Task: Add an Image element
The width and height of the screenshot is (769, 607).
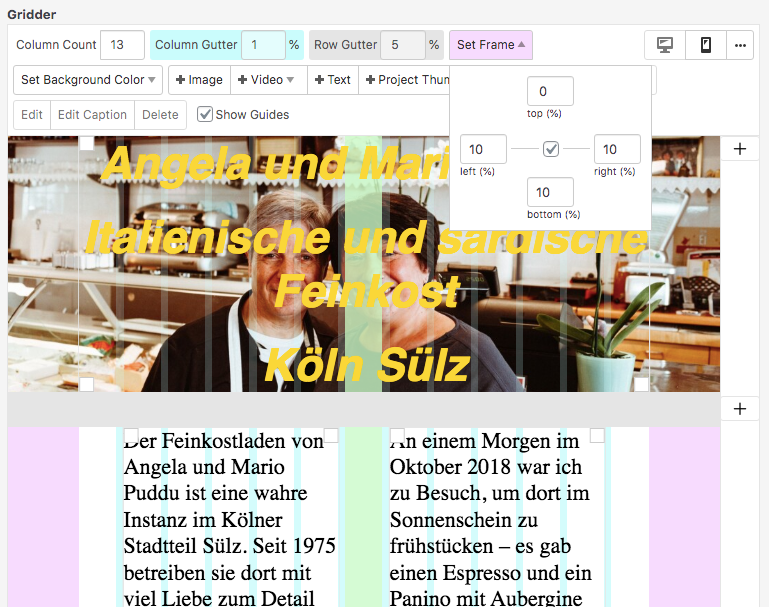Action: click(x=199, y=80)
